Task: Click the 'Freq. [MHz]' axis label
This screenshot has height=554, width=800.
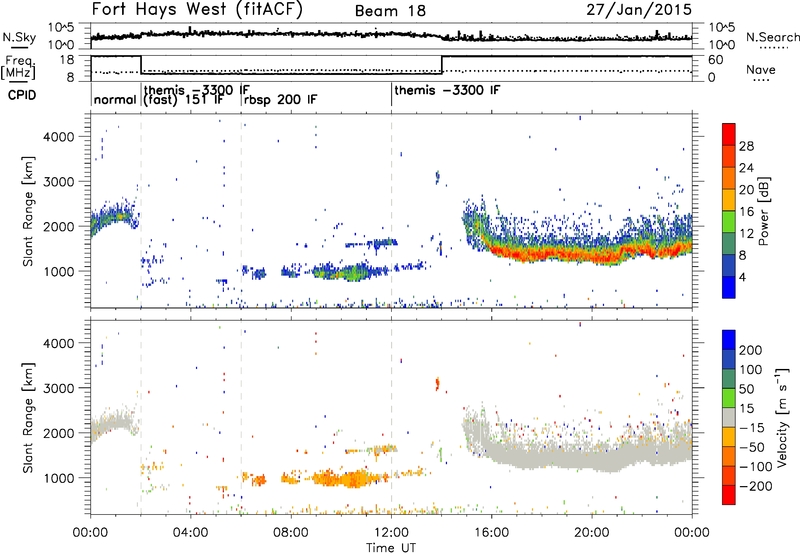Action: click(18, 67)
